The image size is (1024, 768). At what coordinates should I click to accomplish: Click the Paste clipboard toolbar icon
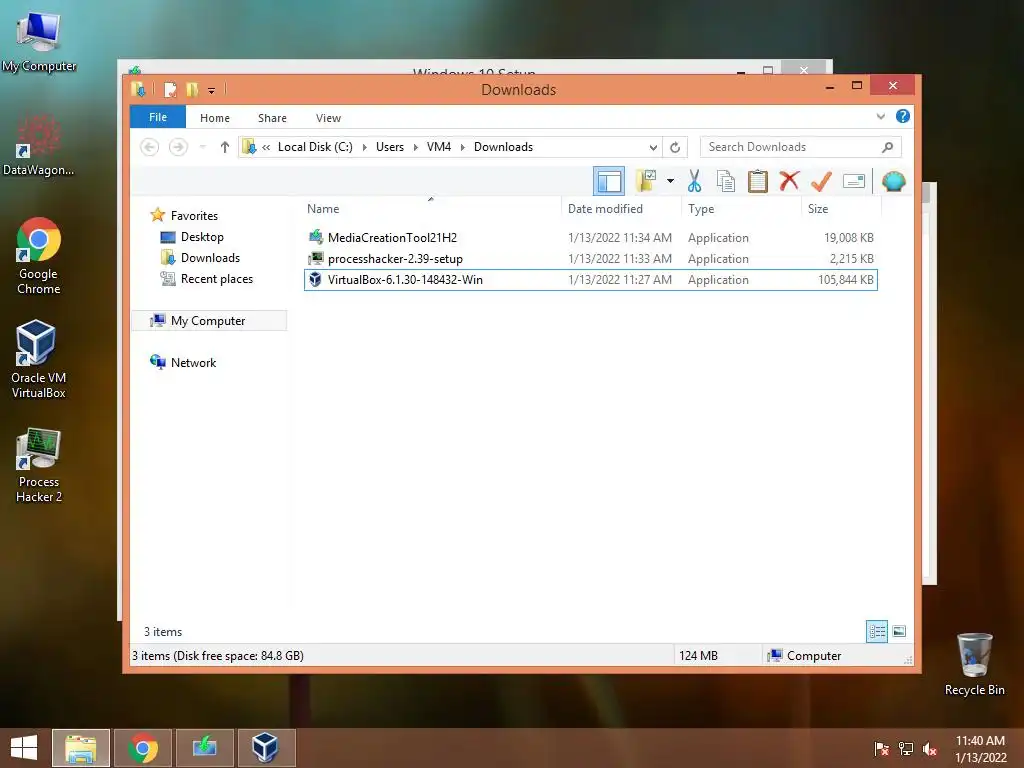pyautogui.click(x=758, y=181)
